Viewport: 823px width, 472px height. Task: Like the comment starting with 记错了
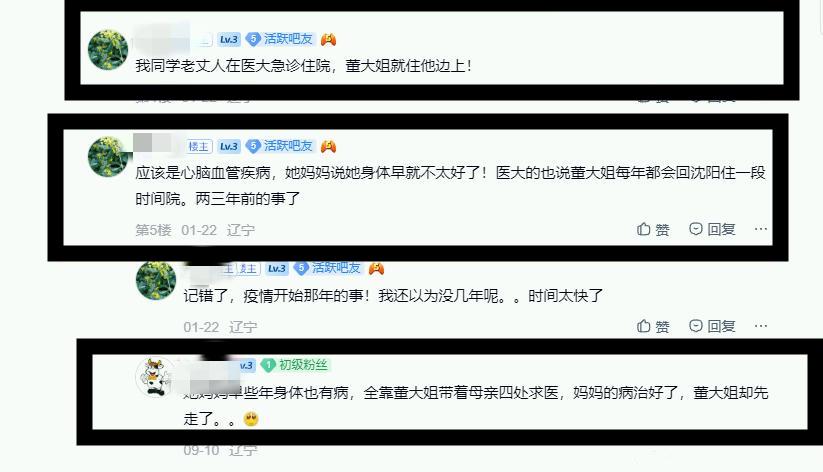pos(653,326)
